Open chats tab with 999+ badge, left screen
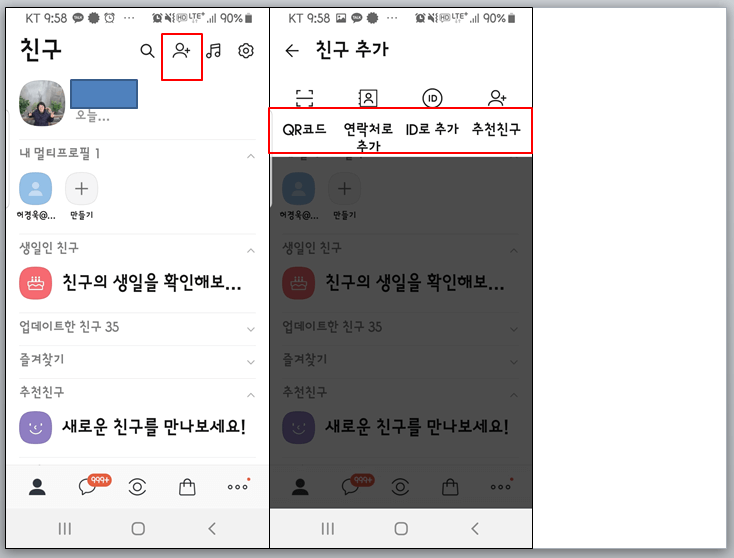This screenshot has width=734, height=558. click(94, 485)
